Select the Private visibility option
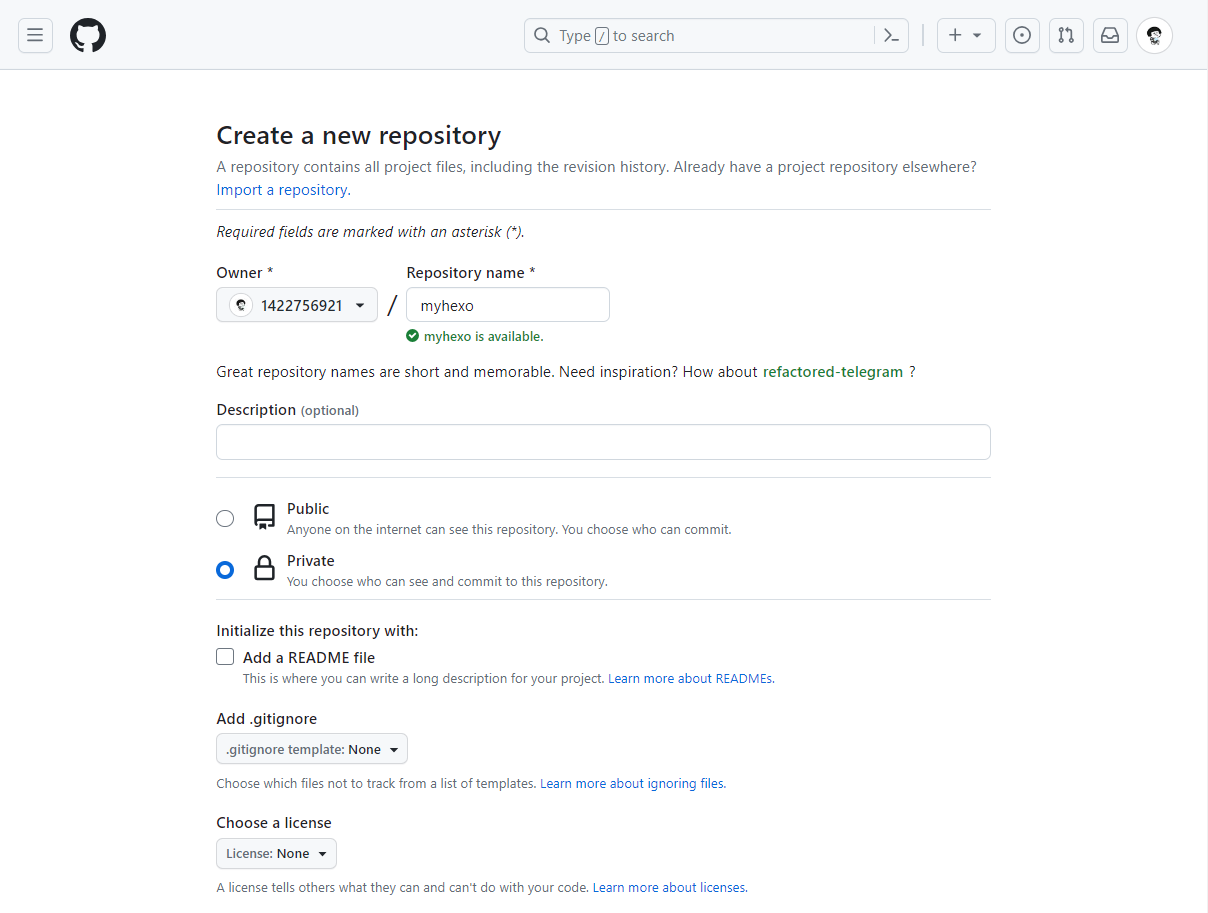This screenshot has width=1208, height=913. [225, 570]
